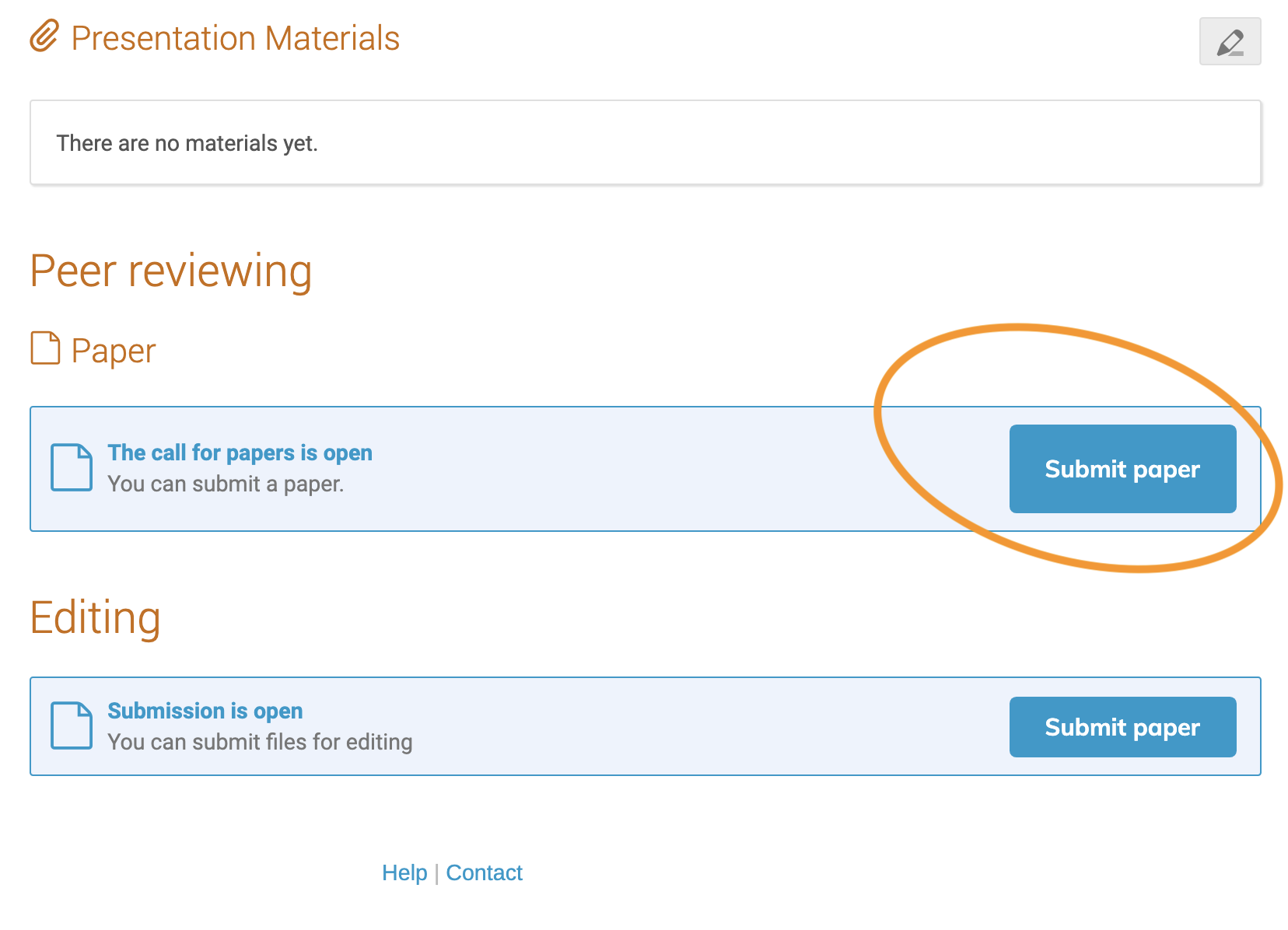Screen dimensions: 1288x930
Task: Click the Paper subsection heading
Action: coord(114,351)
